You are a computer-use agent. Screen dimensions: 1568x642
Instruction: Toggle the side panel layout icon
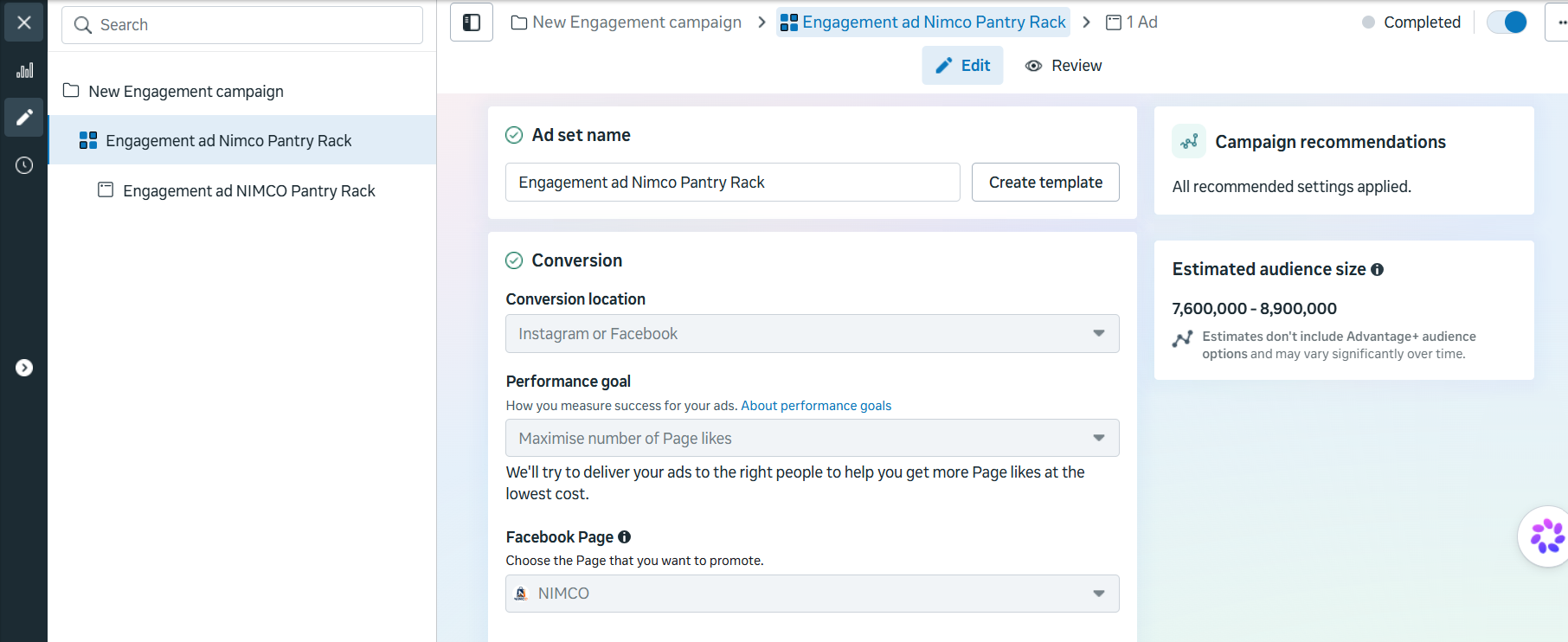(472, 22)
